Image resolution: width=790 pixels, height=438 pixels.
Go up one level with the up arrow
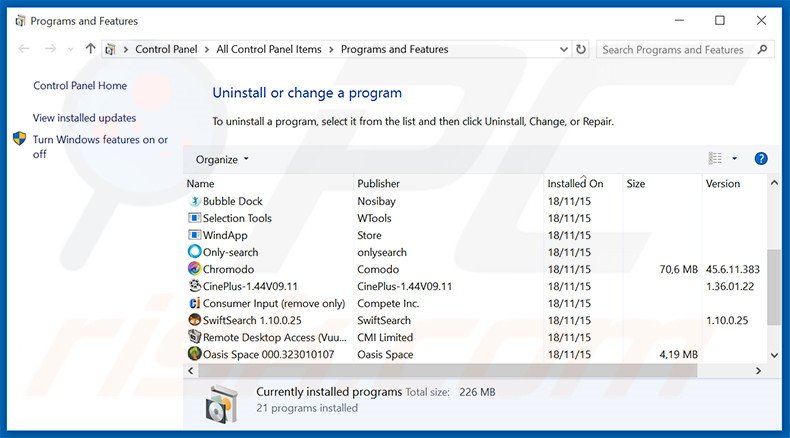tap(90, 49)
